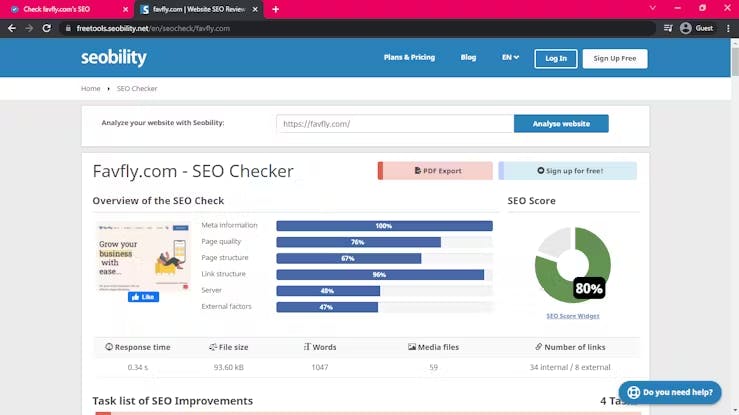739x415 pixels.
Task: Click '34 internal / 8 external' links value
Action: coord(570,367)
